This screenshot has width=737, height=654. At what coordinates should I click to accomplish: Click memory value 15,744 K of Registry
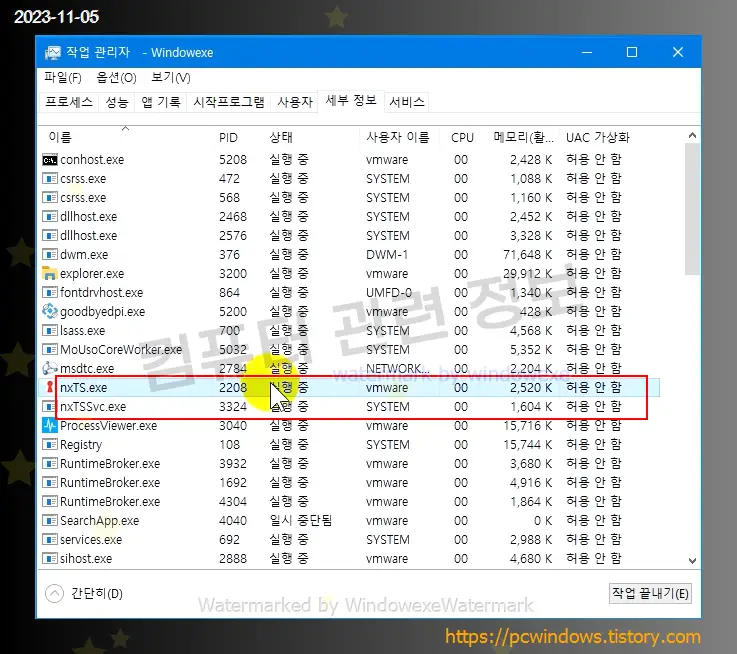pyautogui.click(x=527, y=445)
